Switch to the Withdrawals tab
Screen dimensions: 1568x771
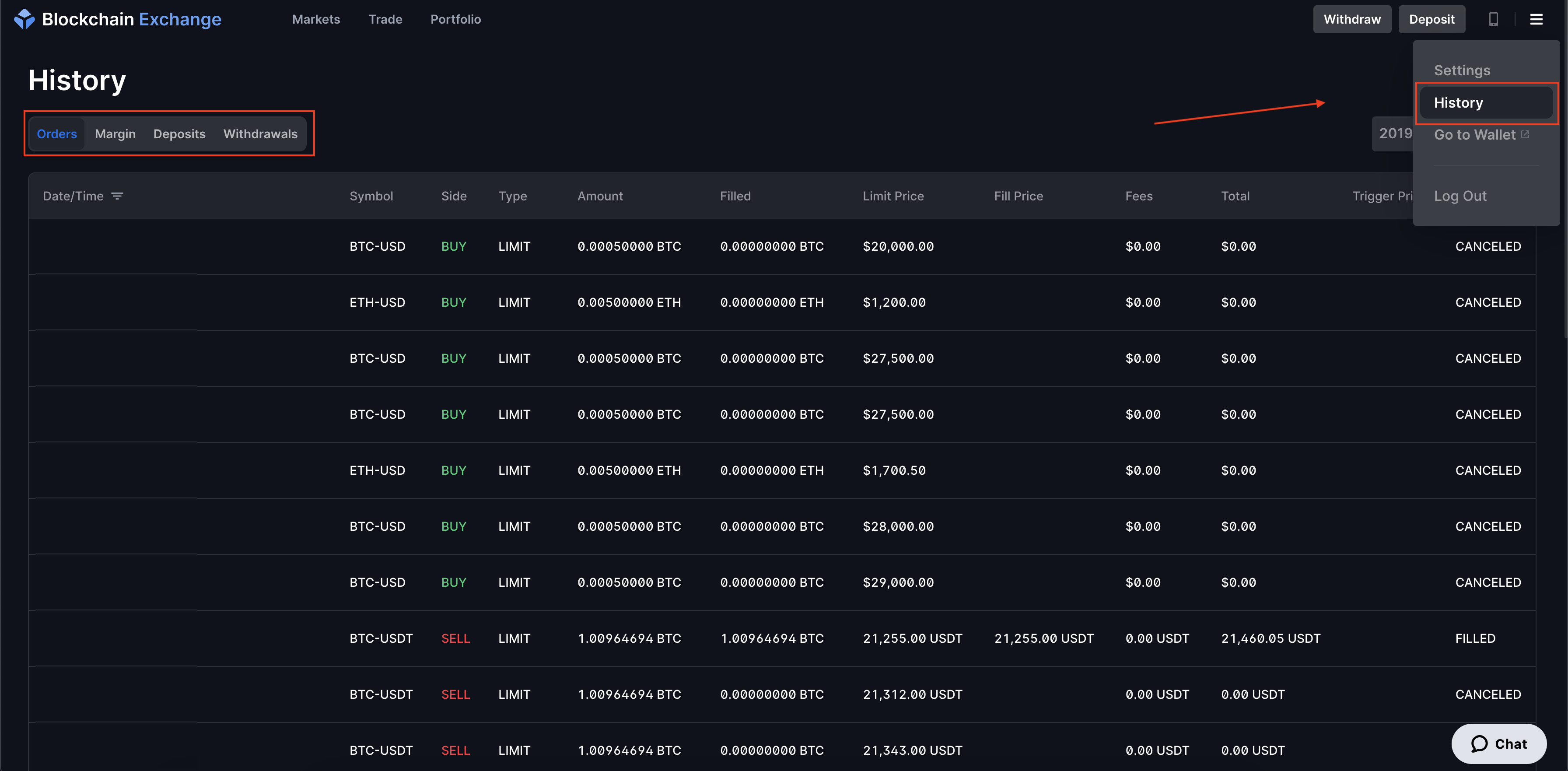[x=260, y=134]
